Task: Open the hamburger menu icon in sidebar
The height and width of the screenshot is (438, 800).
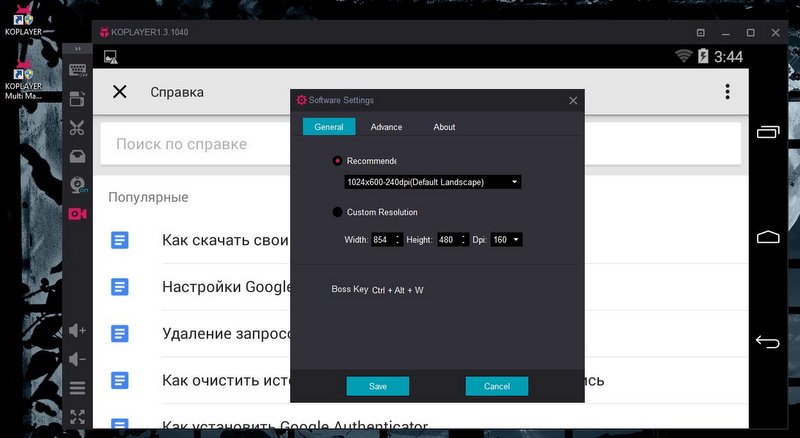Action: (78, 388)
